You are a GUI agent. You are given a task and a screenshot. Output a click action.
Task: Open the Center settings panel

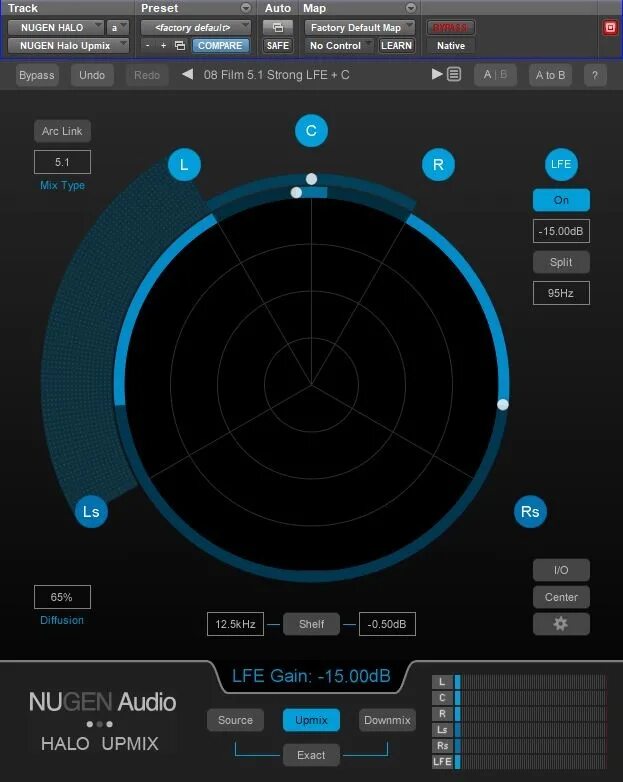[561, 597]
